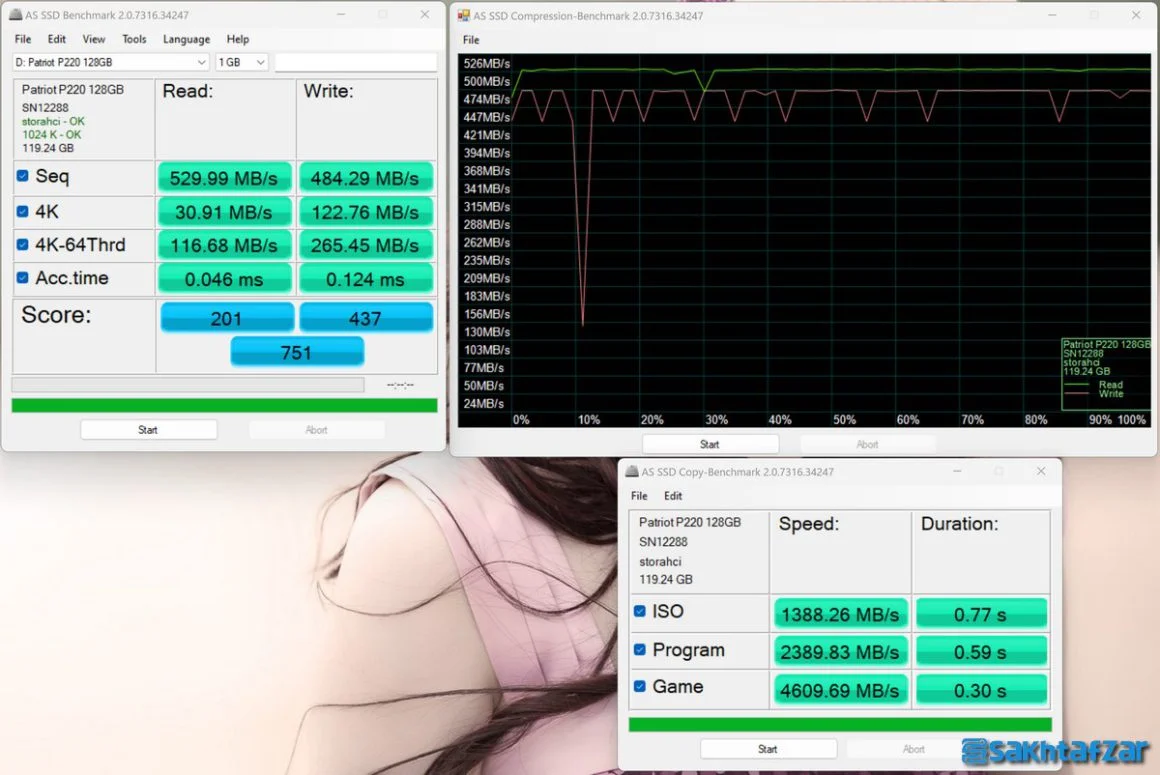This screenshot has width=1160, height=775.
Task: Uncheck the Program copy test checkbox
Action: 640,649
